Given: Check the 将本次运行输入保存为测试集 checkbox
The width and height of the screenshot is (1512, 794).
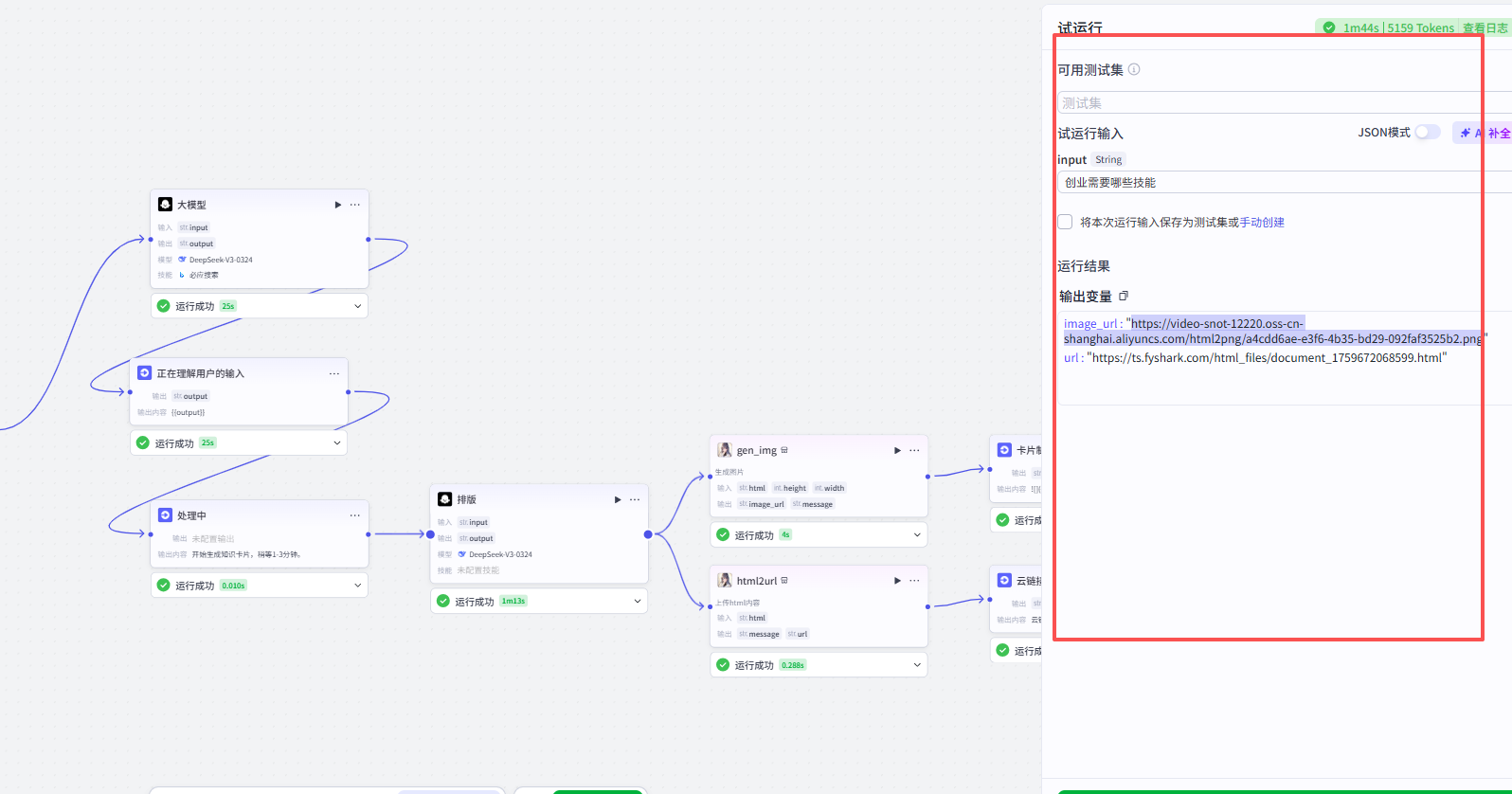Looking at the screenshot, I should pyautogui.click(x=1065, y=222).
